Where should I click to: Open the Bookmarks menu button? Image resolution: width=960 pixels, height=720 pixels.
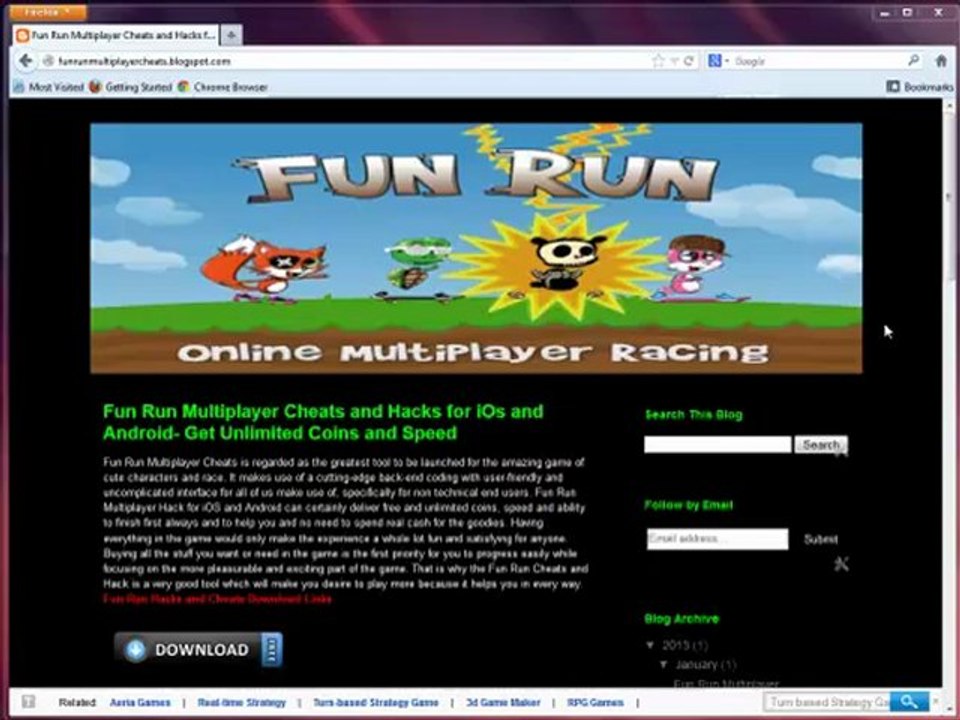pos(920,87)
